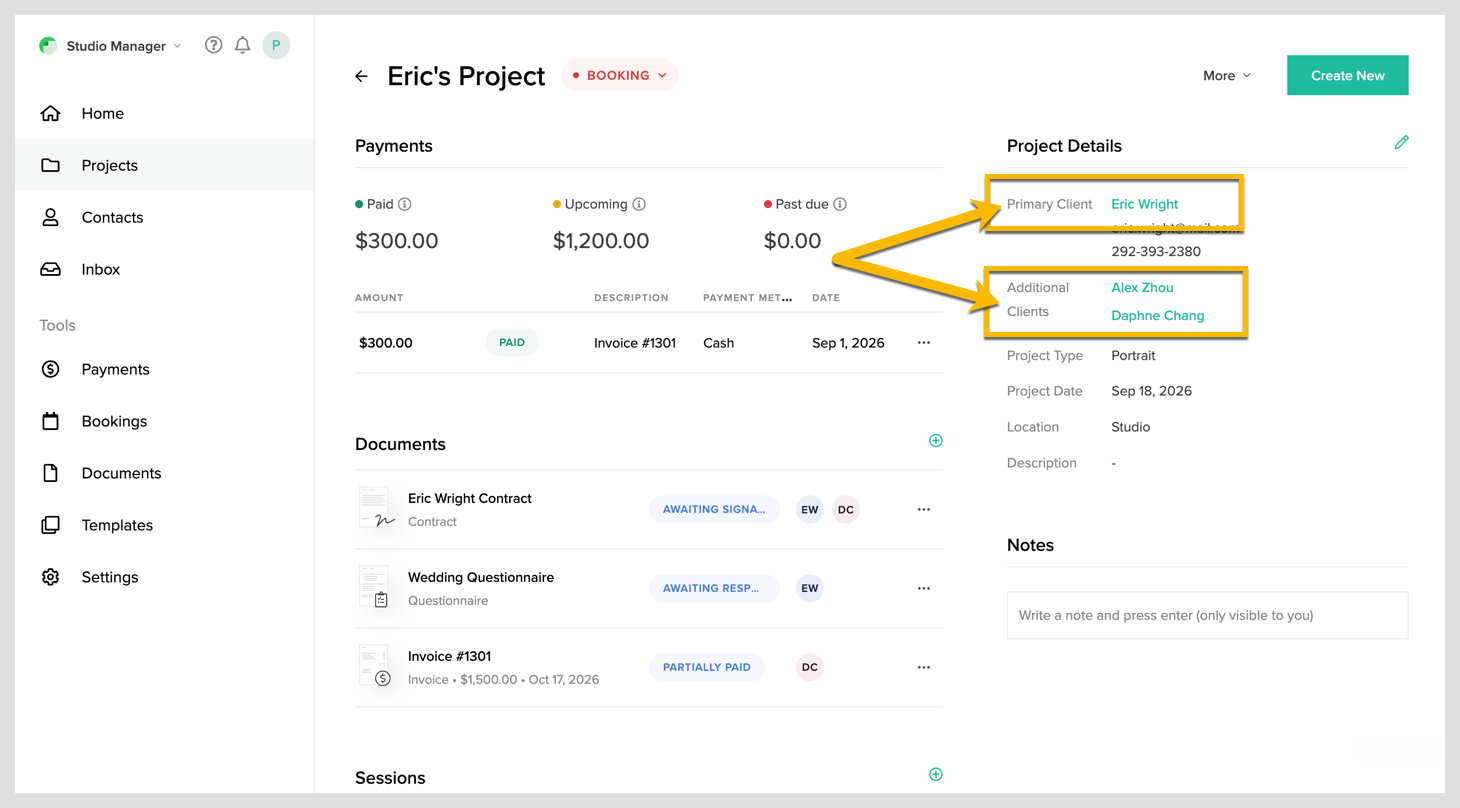The height and width of the screenshot is (808, 1460).
Task: Click the note input field
Action: click(x=1207, y=615)
